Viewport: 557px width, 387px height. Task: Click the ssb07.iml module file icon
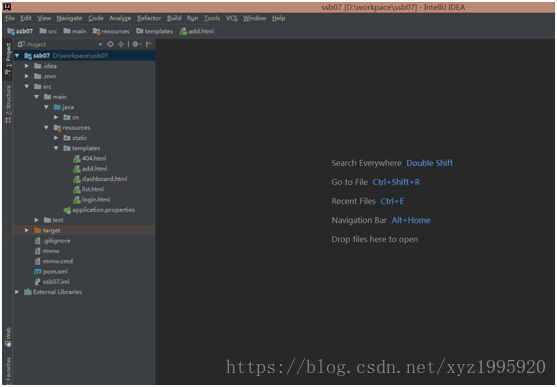point(38,282)
